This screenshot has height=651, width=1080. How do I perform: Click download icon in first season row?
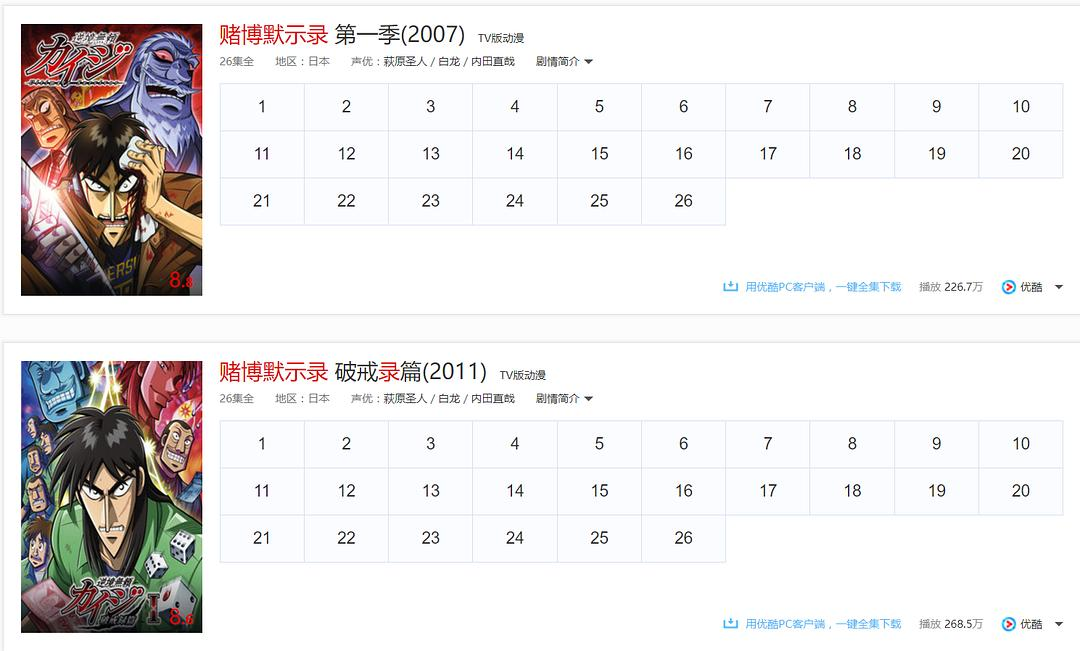(730, 287)
